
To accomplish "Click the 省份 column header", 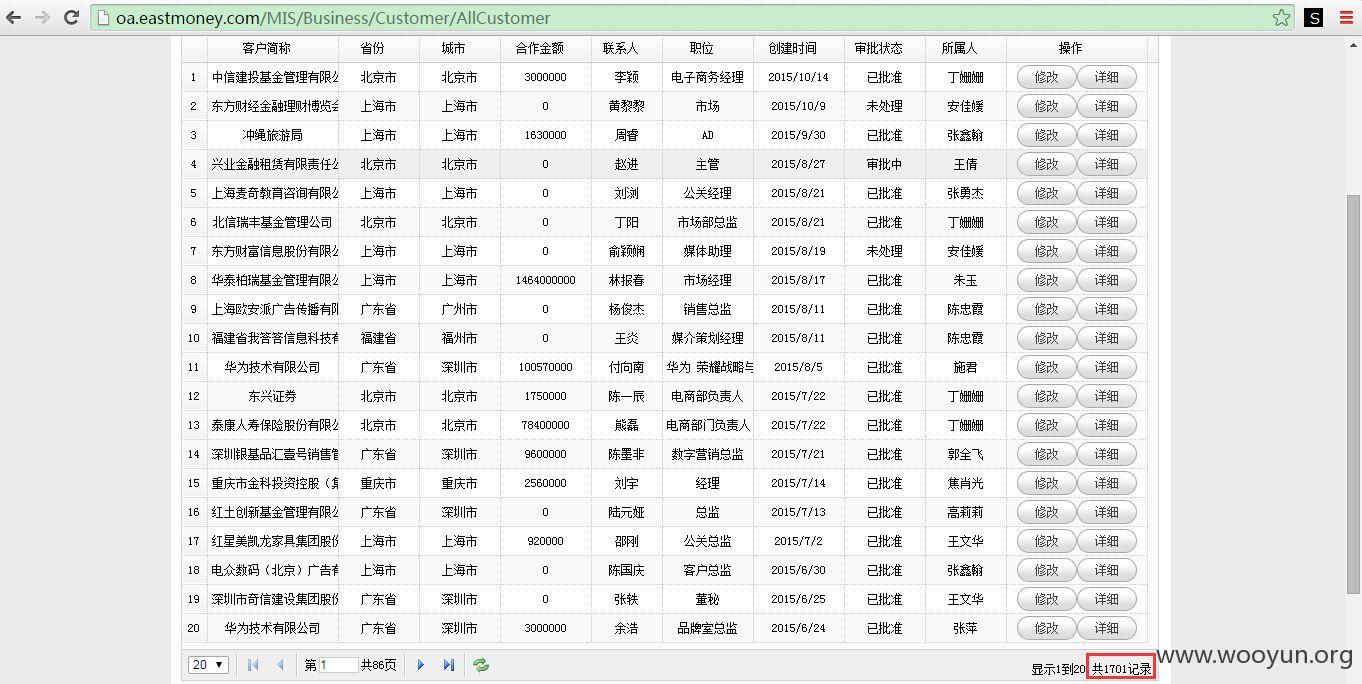I will pyautogui.click(x=372, y=48).
